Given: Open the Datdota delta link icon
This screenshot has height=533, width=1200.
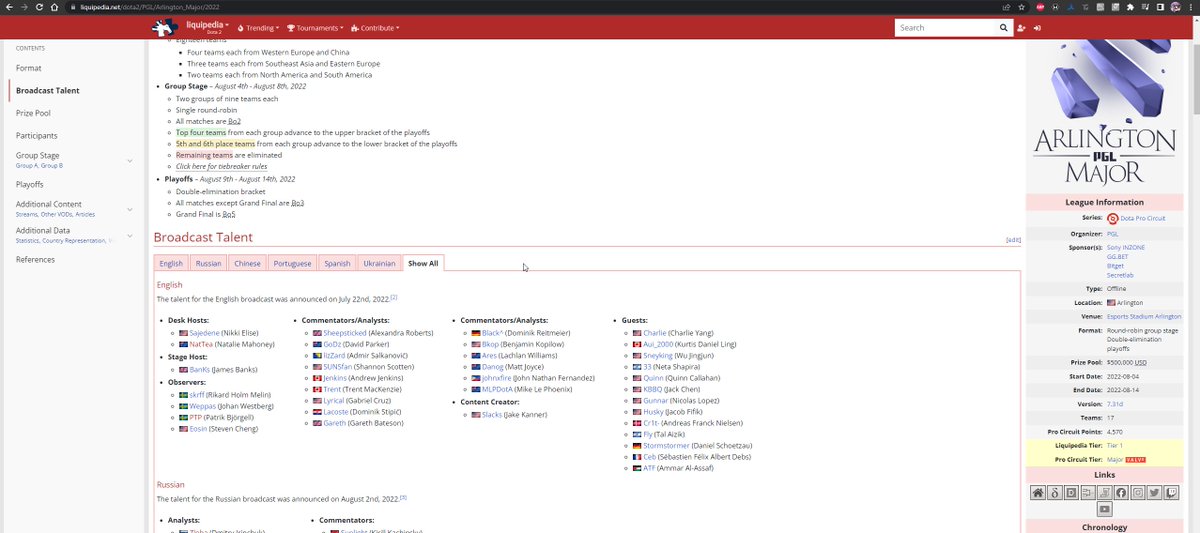Looking at the screenshot, I should (x=1055, y=493).
